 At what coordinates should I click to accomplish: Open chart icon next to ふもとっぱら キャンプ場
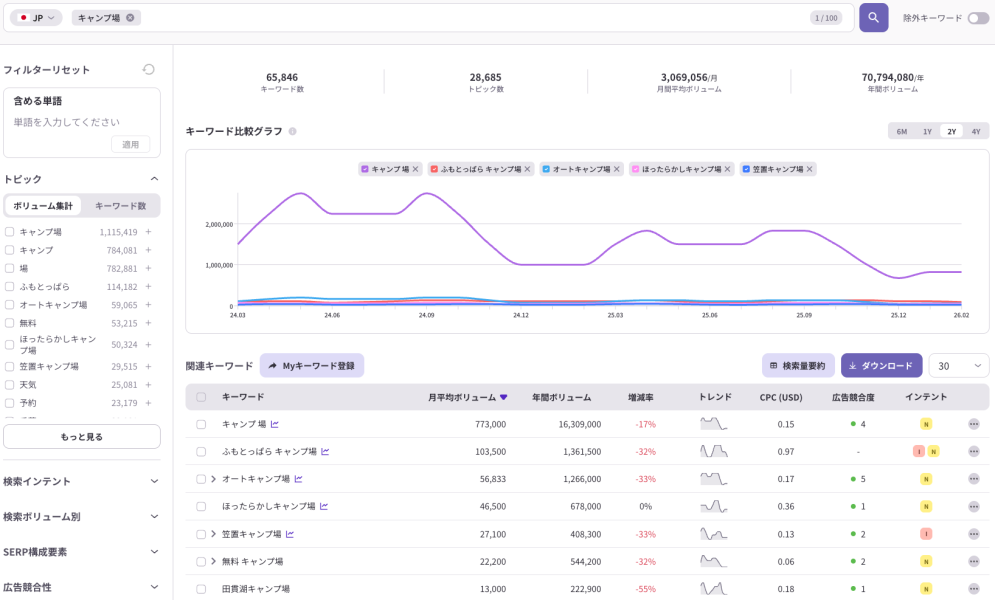coord(325,452)
